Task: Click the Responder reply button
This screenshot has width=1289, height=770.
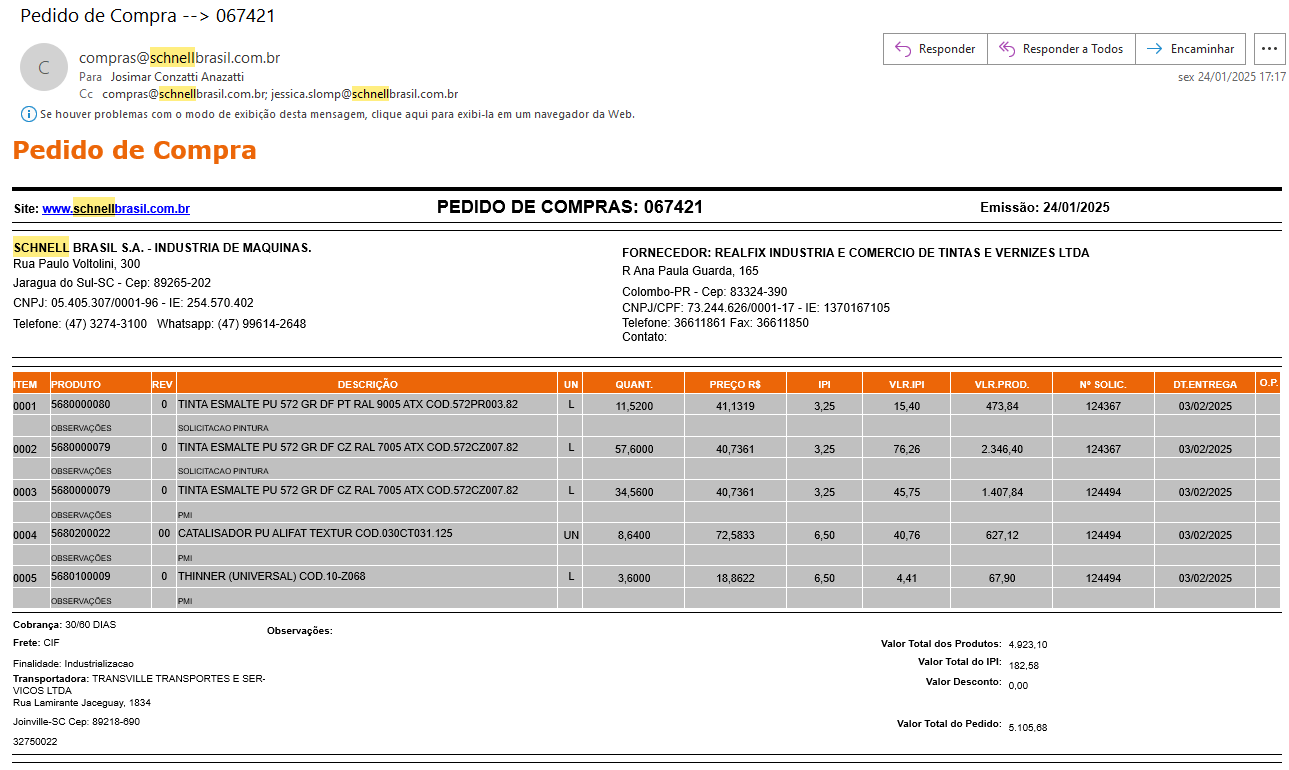Action: [935, 49]
